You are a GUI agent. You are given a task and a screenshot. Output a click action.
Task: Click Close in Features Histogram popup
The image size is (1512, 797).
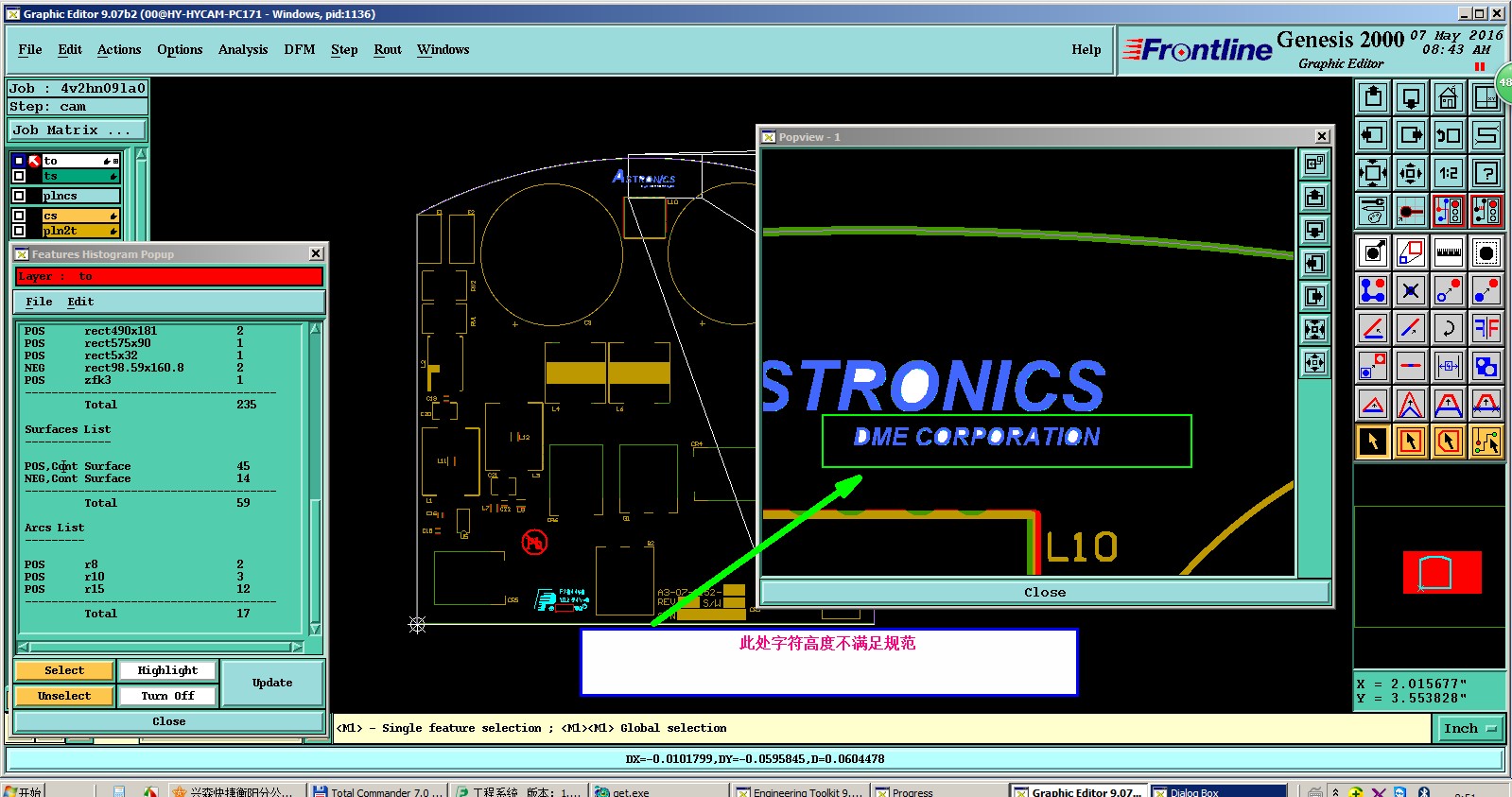(x=169, y=721)
